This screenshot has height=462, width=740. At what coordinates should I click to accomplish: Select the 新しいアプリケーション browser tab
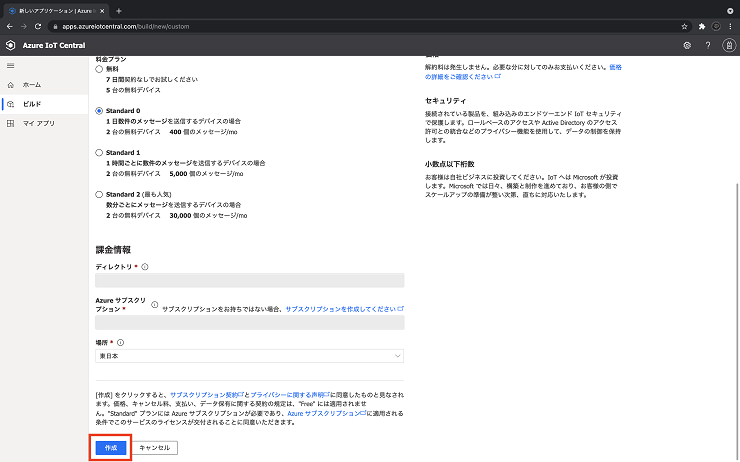(56, 10)
